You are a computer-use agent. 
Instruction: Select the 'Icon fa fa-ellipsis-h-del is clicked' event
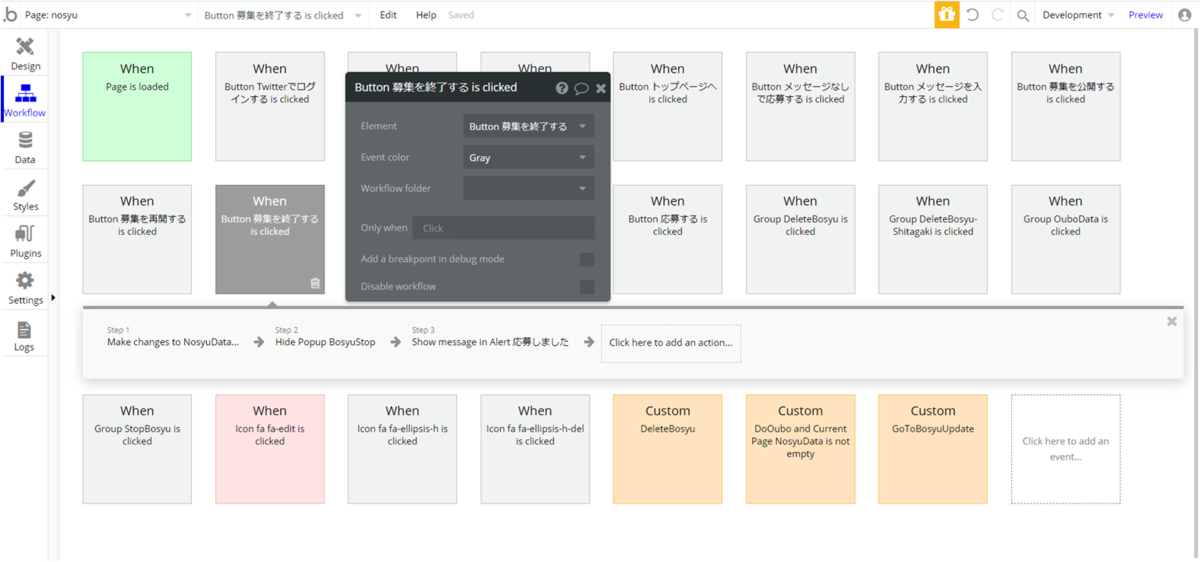point(535,449)
